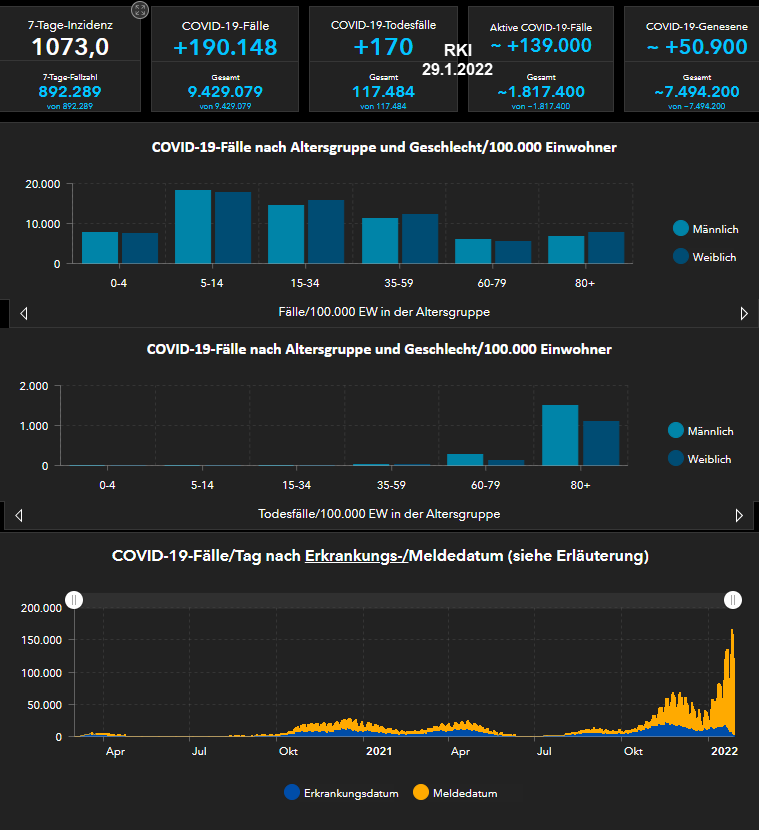759x830 pixels.
Task: Click right arrow of Fälle/100.000 EW chart
Action: (x=743, y=313)
